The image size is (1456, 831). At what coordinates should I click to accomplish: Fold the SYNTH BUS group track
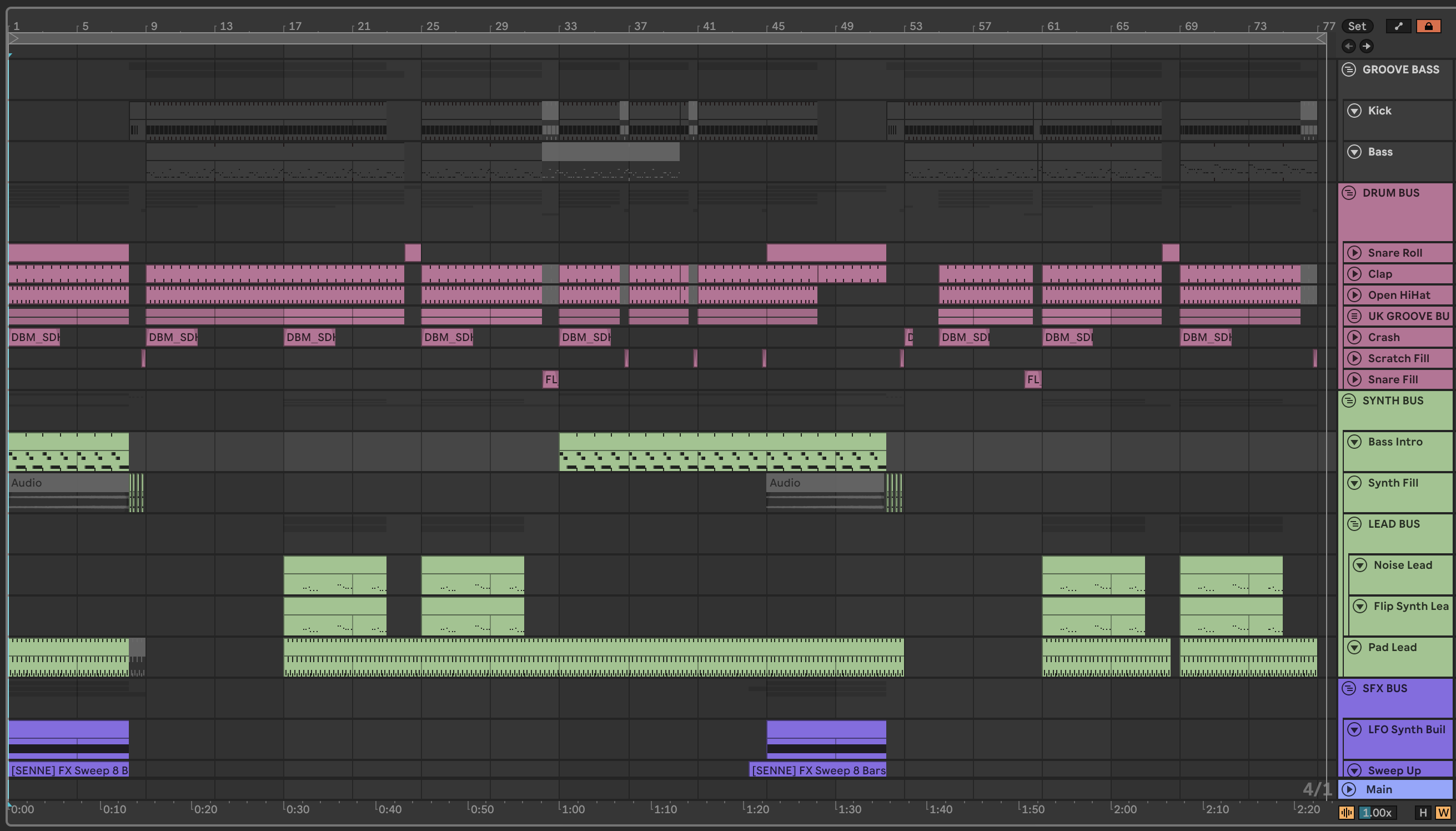(1349, 401)
